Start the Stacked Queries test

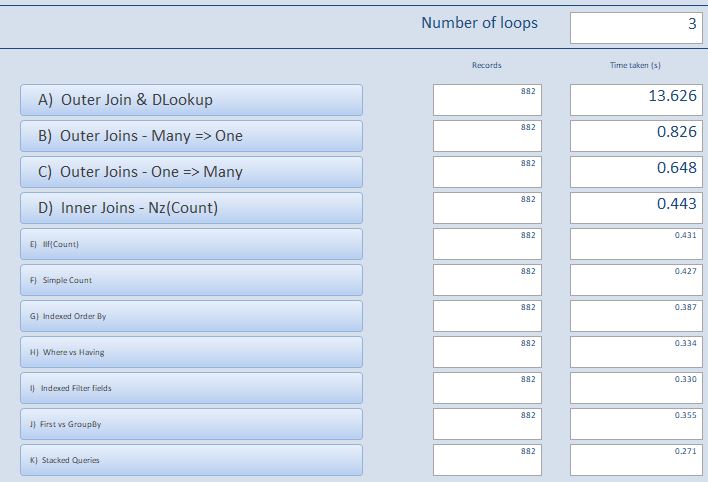pos(191,460)
